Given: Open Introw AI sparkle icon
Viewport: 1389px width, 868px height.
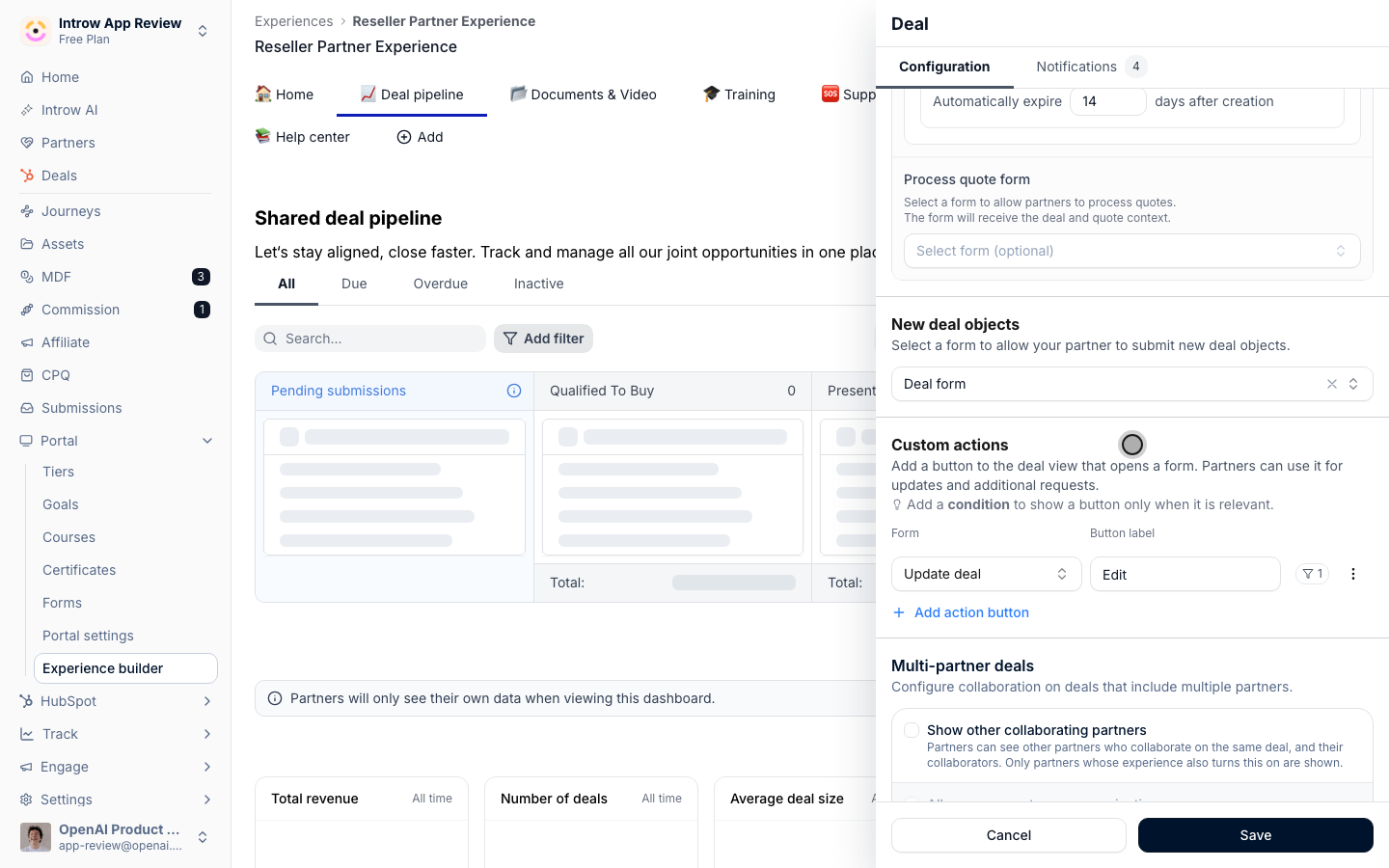Looking at the screenshot, I should pyautogui.click(x=27, y=110).
